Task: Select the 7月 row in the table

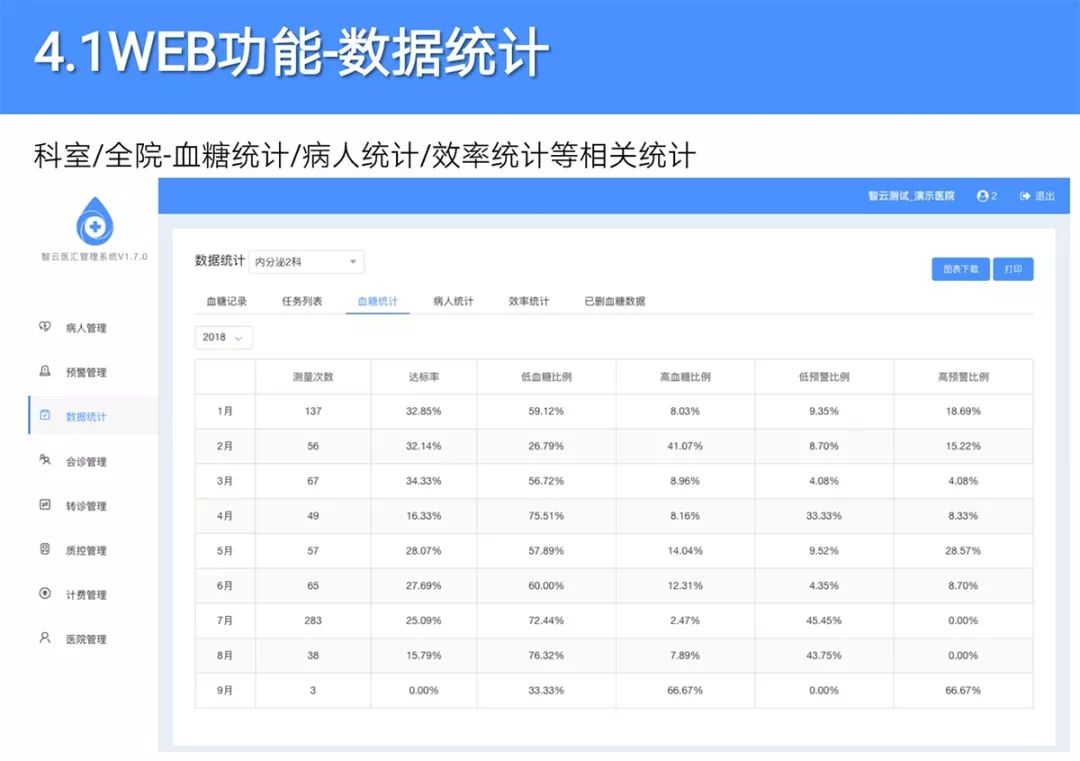Action: 614,621
